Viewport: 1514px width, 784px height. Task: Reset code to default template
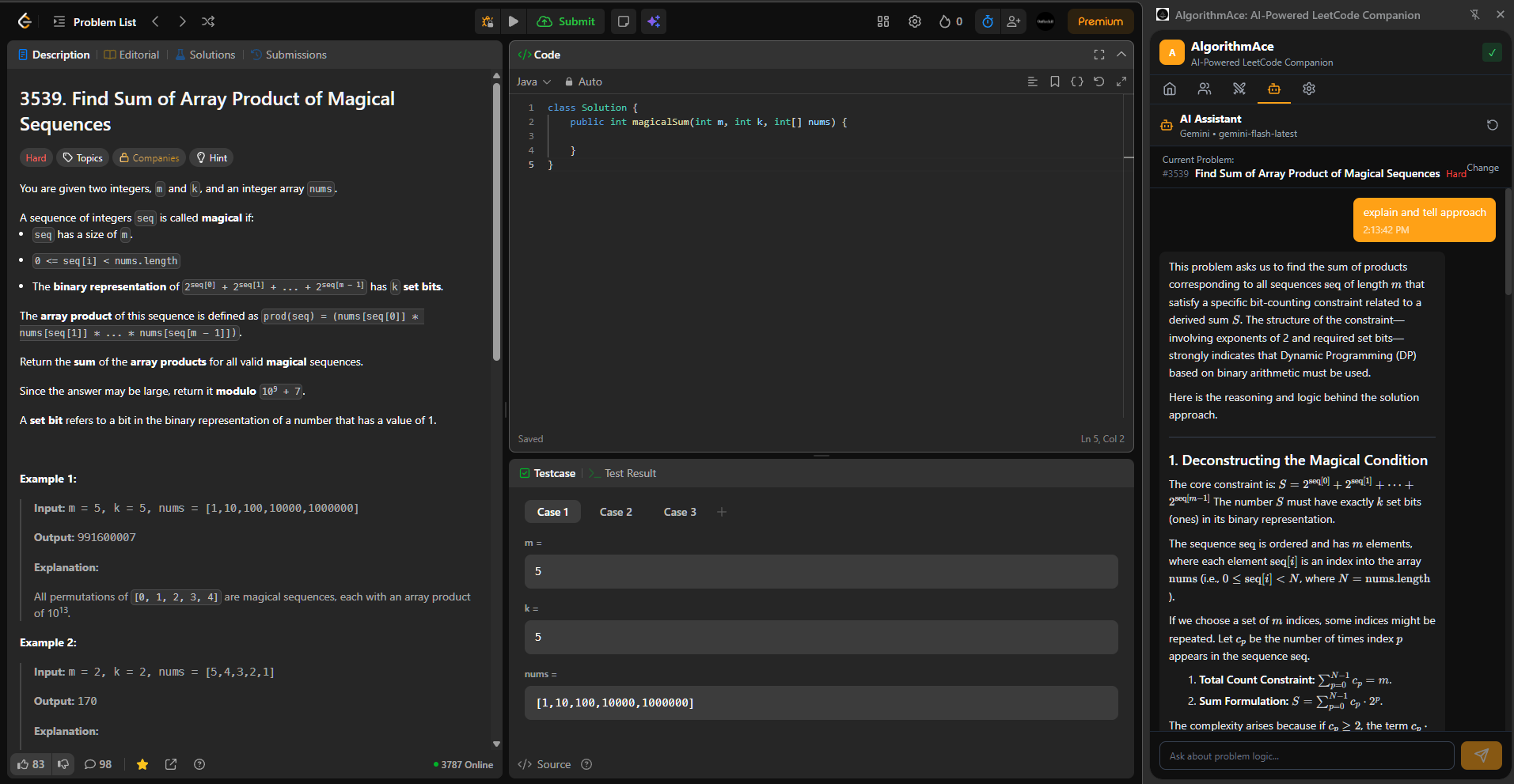click(x=1099, y=81)
